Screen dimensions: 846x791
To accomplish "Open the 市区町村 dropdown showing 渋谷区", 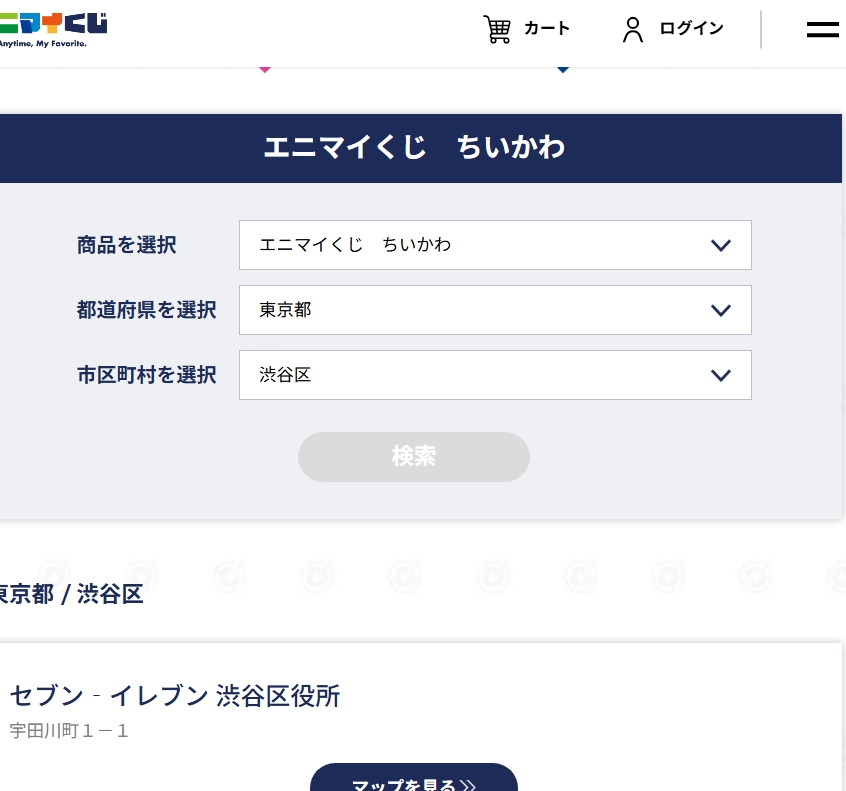I will click(480, 375).
